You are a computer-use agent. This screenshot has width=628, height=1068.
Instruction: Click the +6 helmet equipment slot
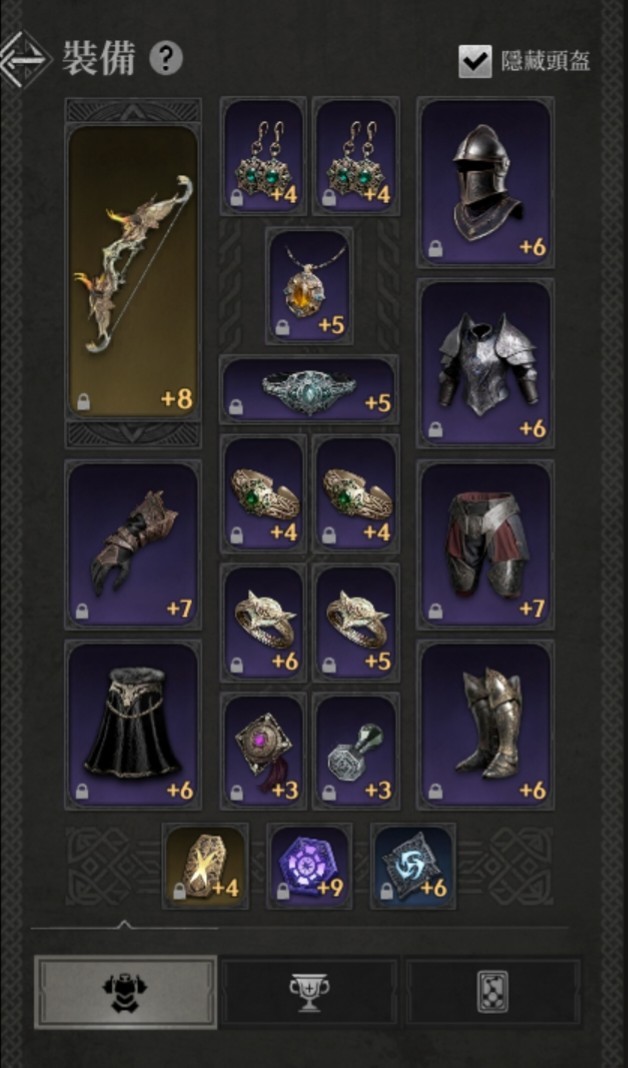click(485, 182)
